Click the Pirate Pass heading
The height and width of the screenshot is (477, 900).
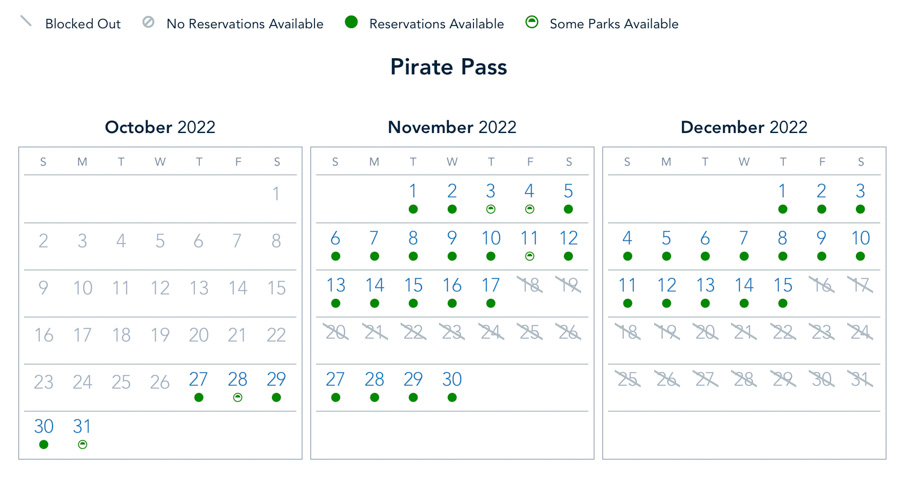(x=449, y=68)
